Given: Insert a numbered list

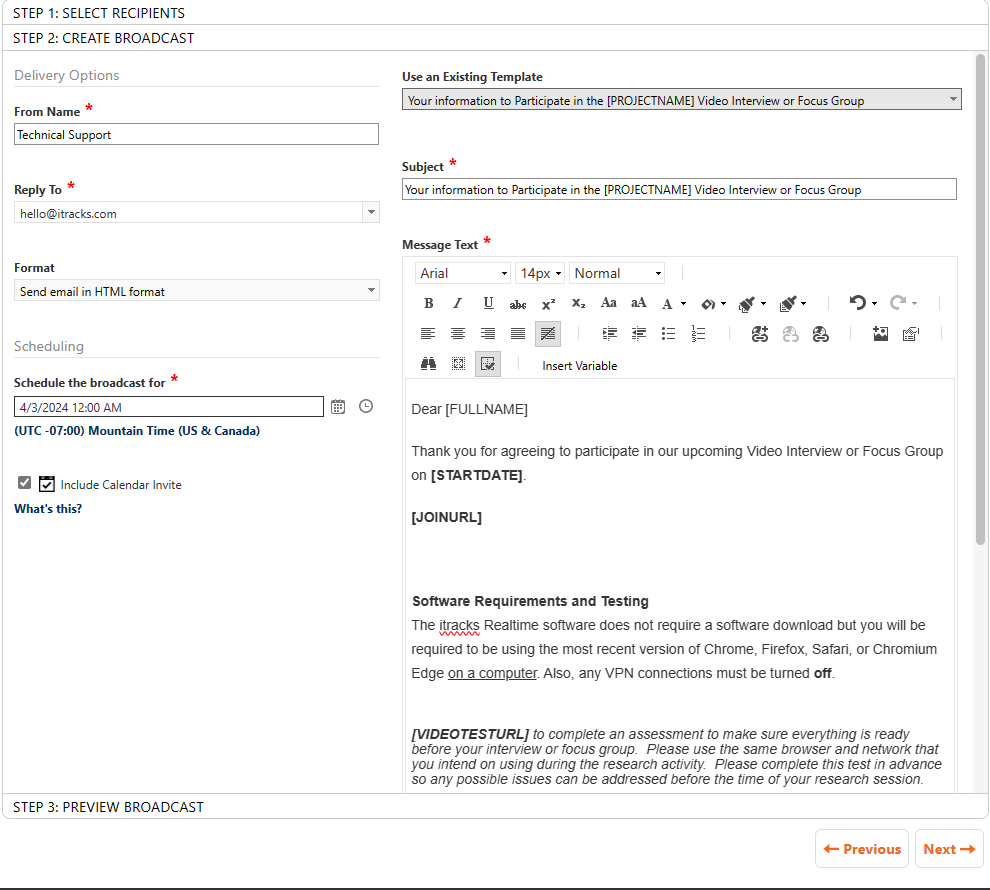Looking at the screenshot, I should (x=698, y=334).
